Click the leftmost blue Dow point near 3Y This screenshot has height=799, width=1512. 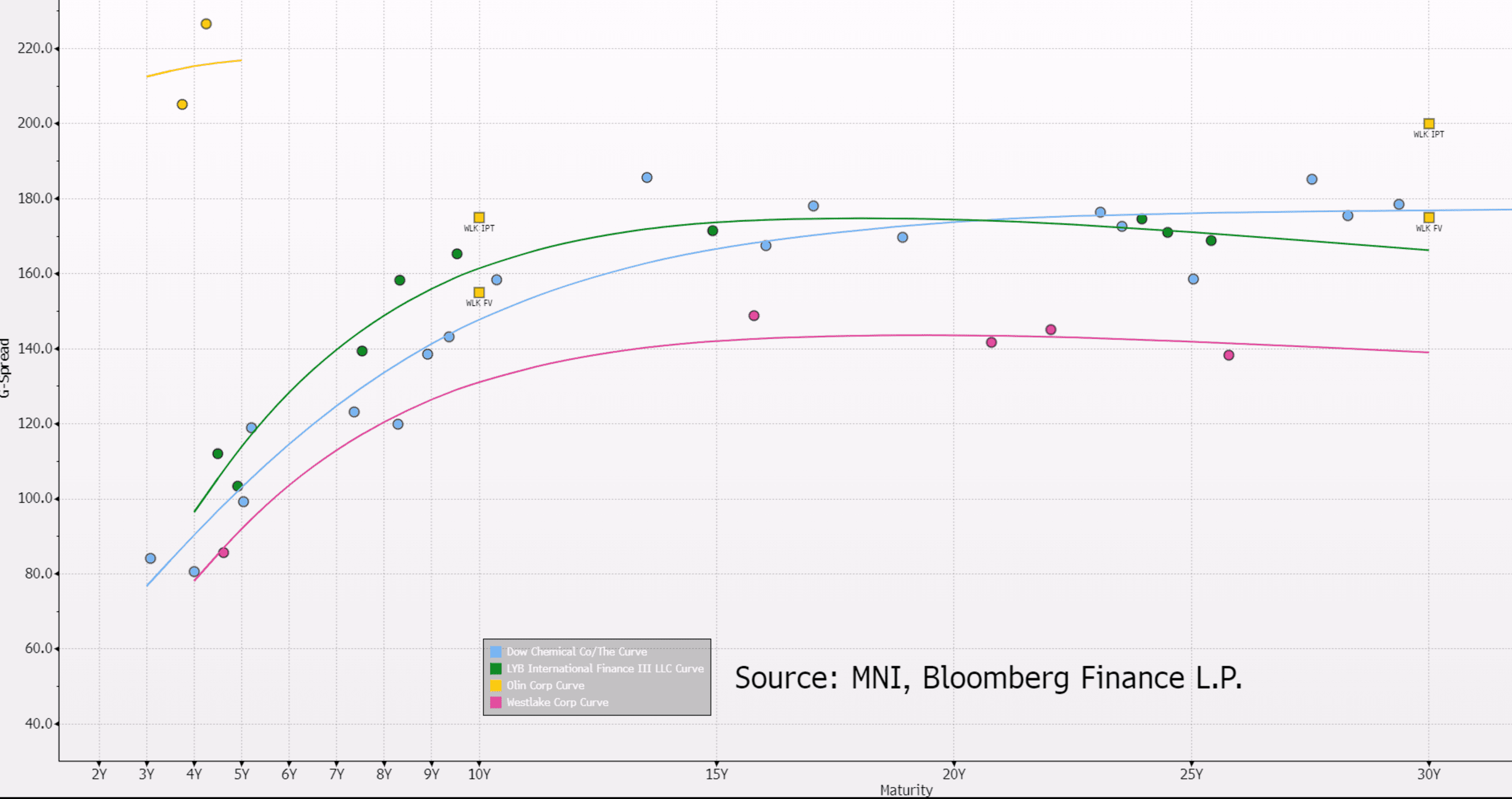pos(150,559)
